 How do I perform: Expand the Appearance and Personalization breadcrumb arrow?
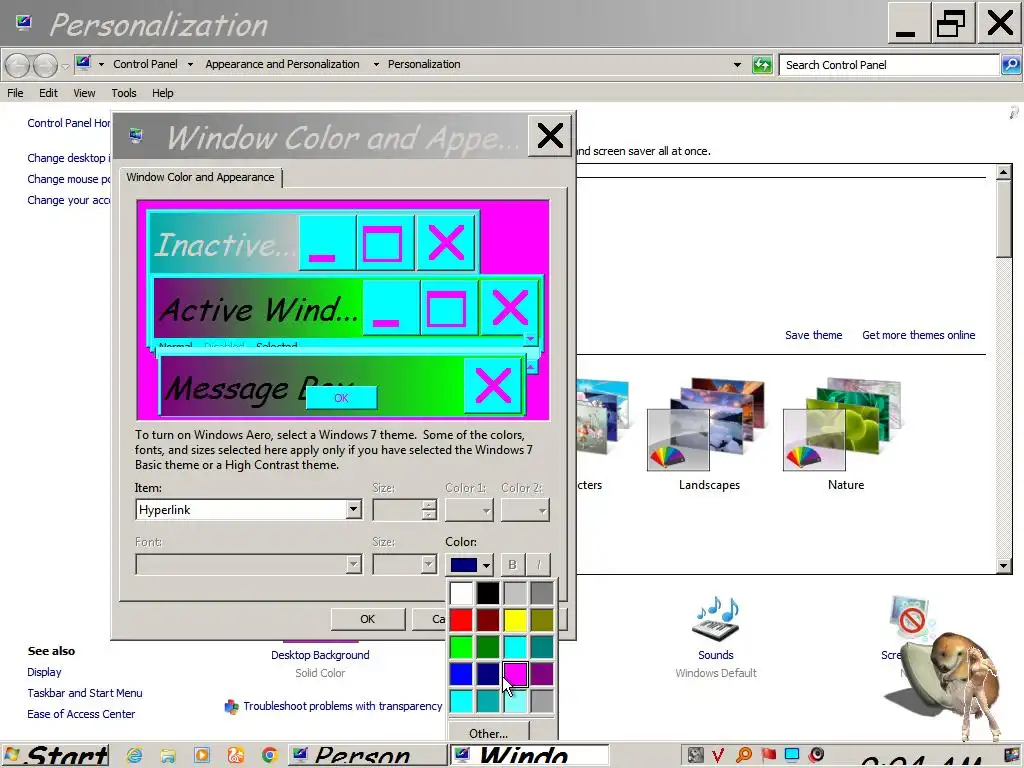376,65
